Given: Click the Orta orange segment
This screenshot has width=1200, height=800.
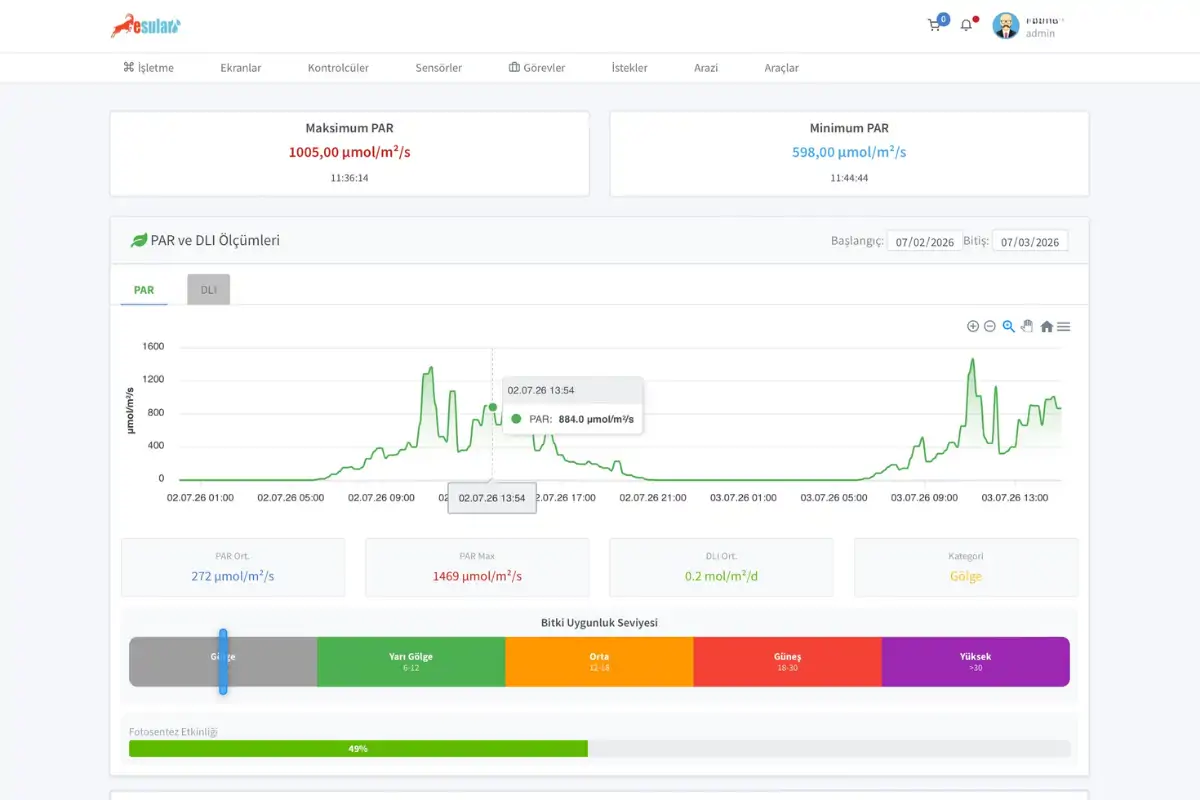Looking at the screenshot, I should coord(599,662).
